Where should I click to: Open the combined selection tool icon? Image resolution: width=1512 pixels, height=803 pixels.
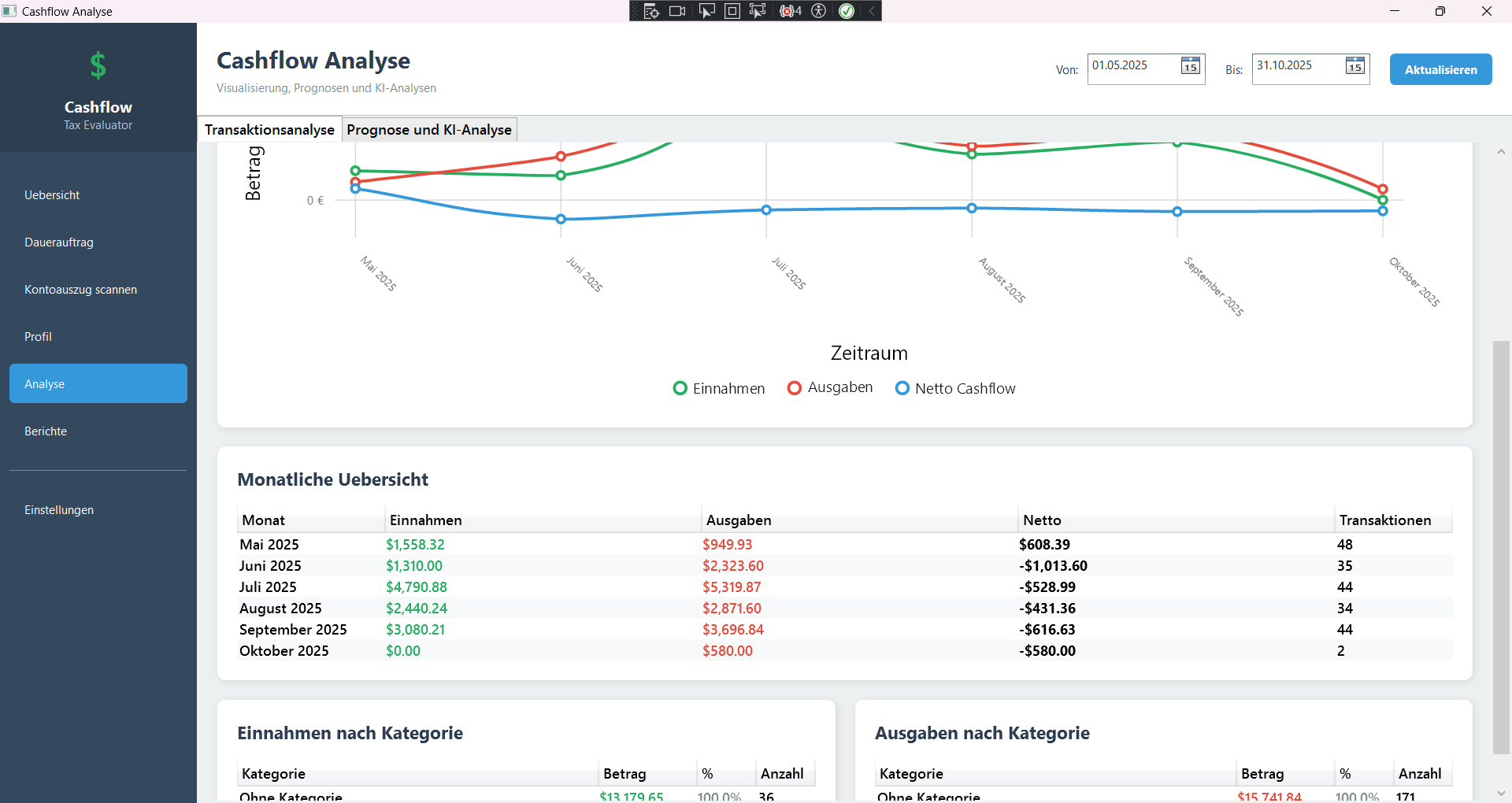(757, 11)
